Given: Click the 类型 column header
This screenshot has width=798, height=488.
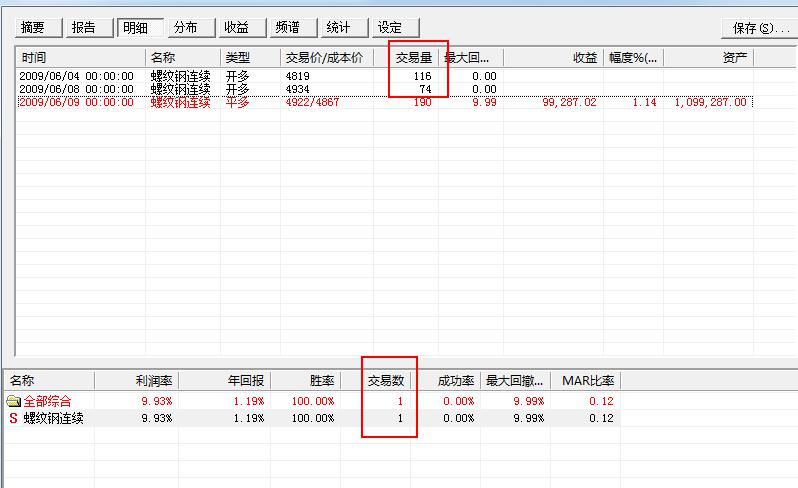Looking at the screenshot, I should [x=250, y=58].
